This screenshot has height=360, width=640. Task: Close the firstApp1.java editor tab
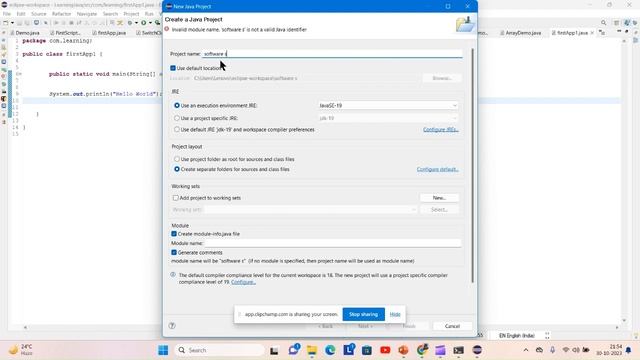[592, 33]
